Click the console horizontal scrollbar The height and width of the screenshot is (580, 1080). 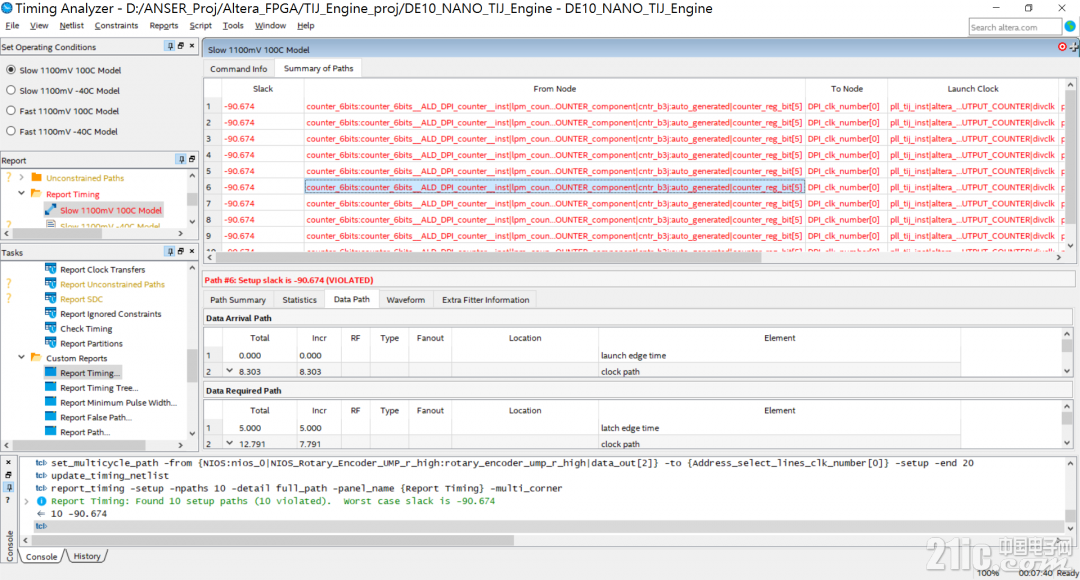(274, 540)
